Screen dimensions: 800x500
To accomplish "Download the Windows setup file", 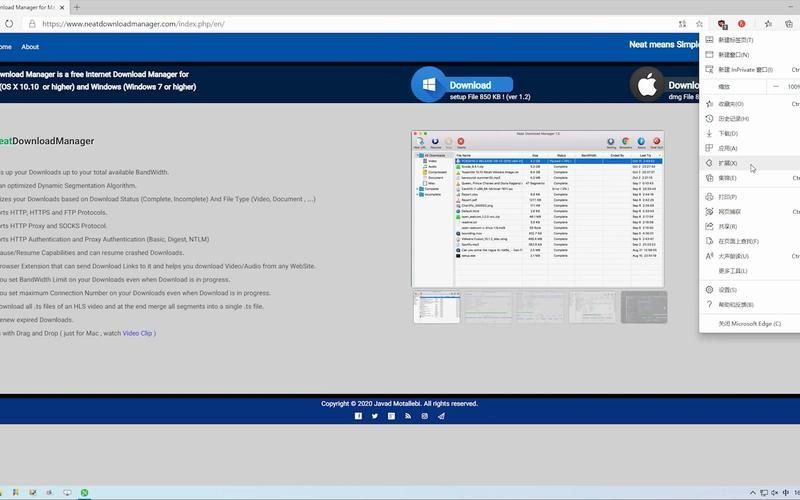I will click(479, 85).
